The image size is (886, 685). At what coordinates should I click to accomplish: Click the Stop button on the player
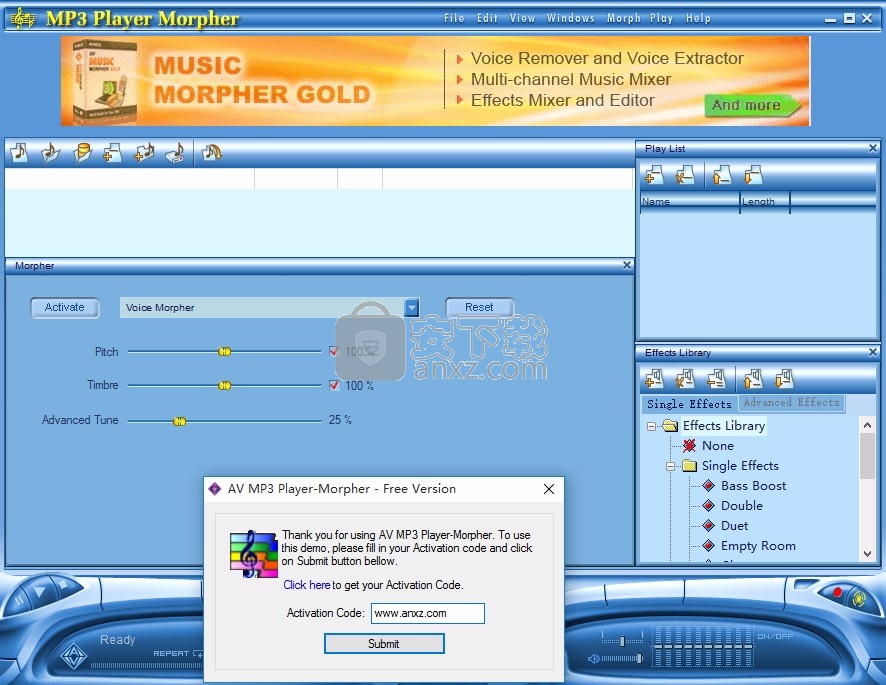pyautogui.click(x=63, y=585)
